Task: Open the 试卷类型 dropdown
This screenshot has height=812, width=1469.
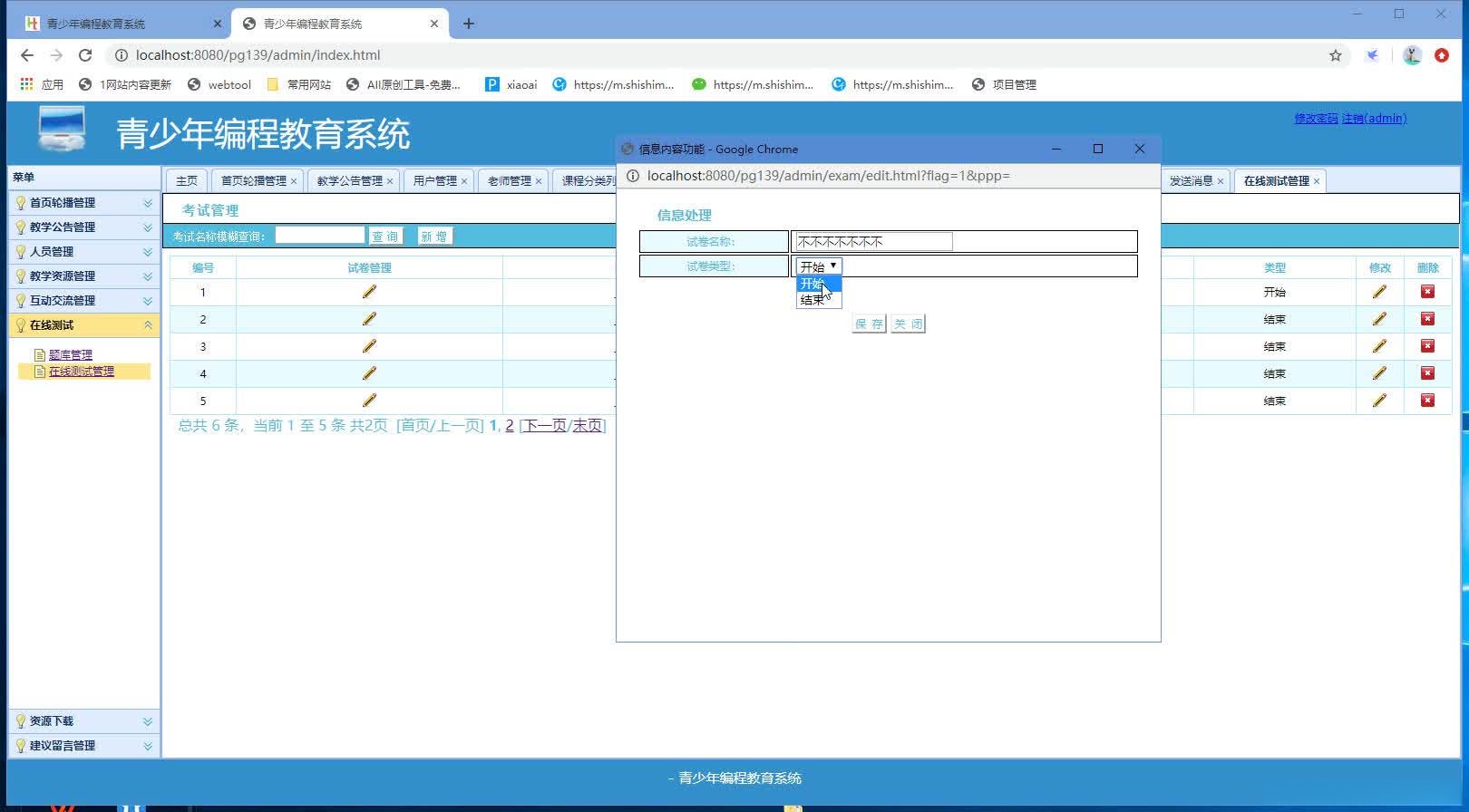Action: (819, 266)
